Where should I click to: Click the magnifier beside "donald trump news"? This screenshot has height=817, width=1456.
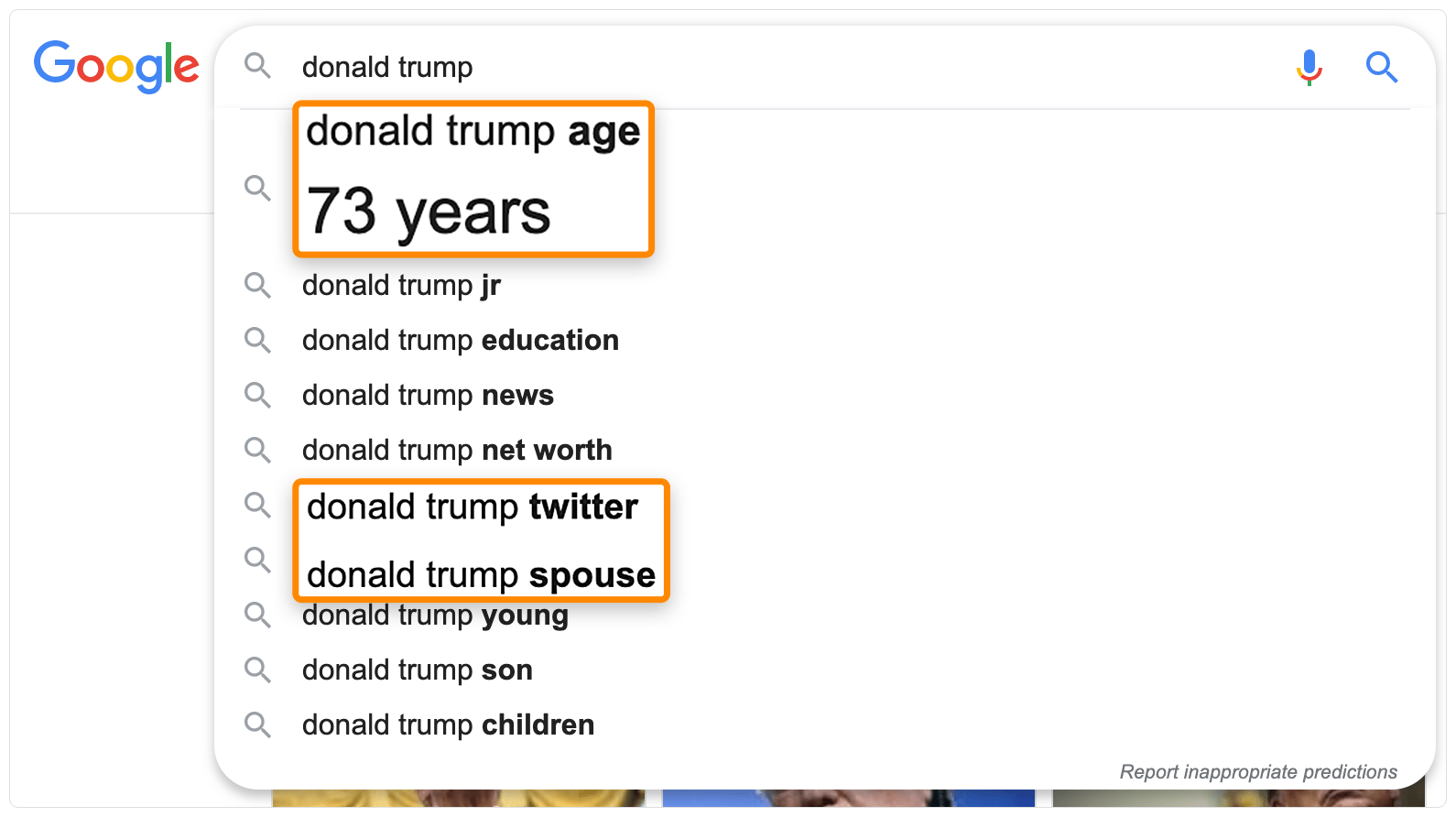pyautogui.click(x=257, y=395)
